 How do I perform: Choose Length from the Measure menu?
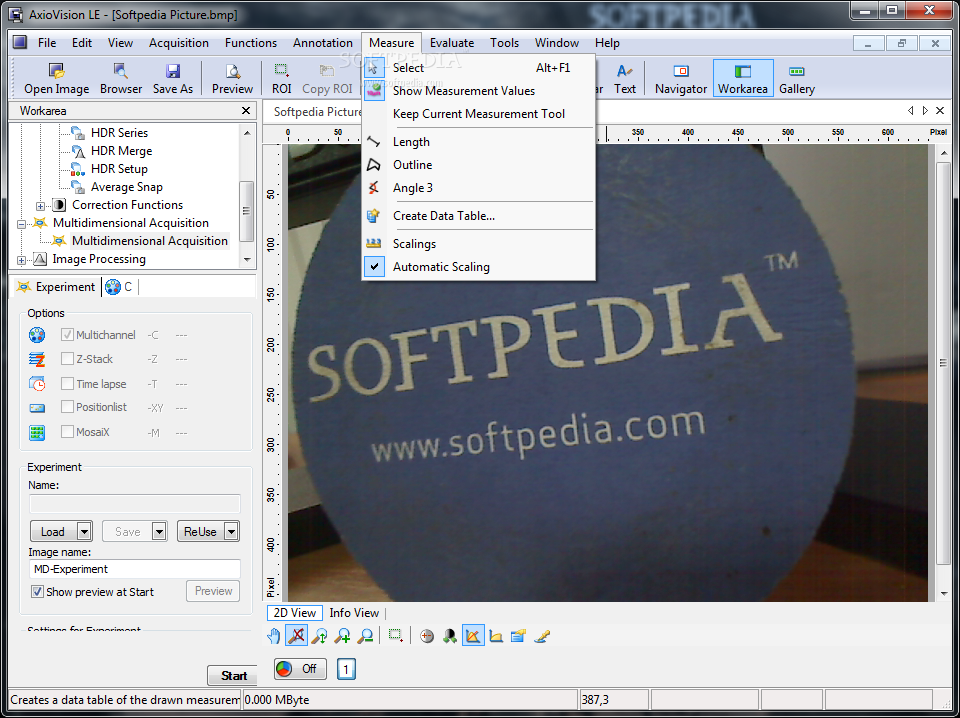pyautogui.click(x=478, y=142)
